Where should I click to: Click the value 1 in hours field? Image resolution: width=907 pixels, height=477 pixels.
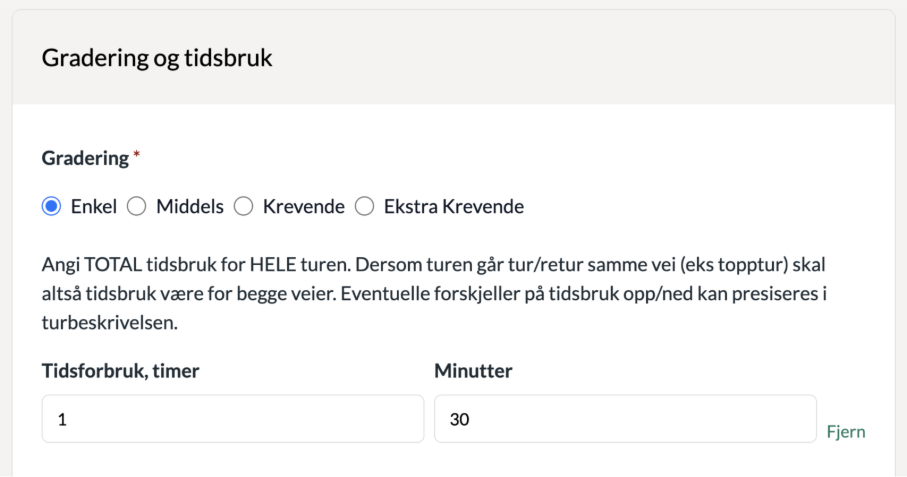(x=62, y=419)
